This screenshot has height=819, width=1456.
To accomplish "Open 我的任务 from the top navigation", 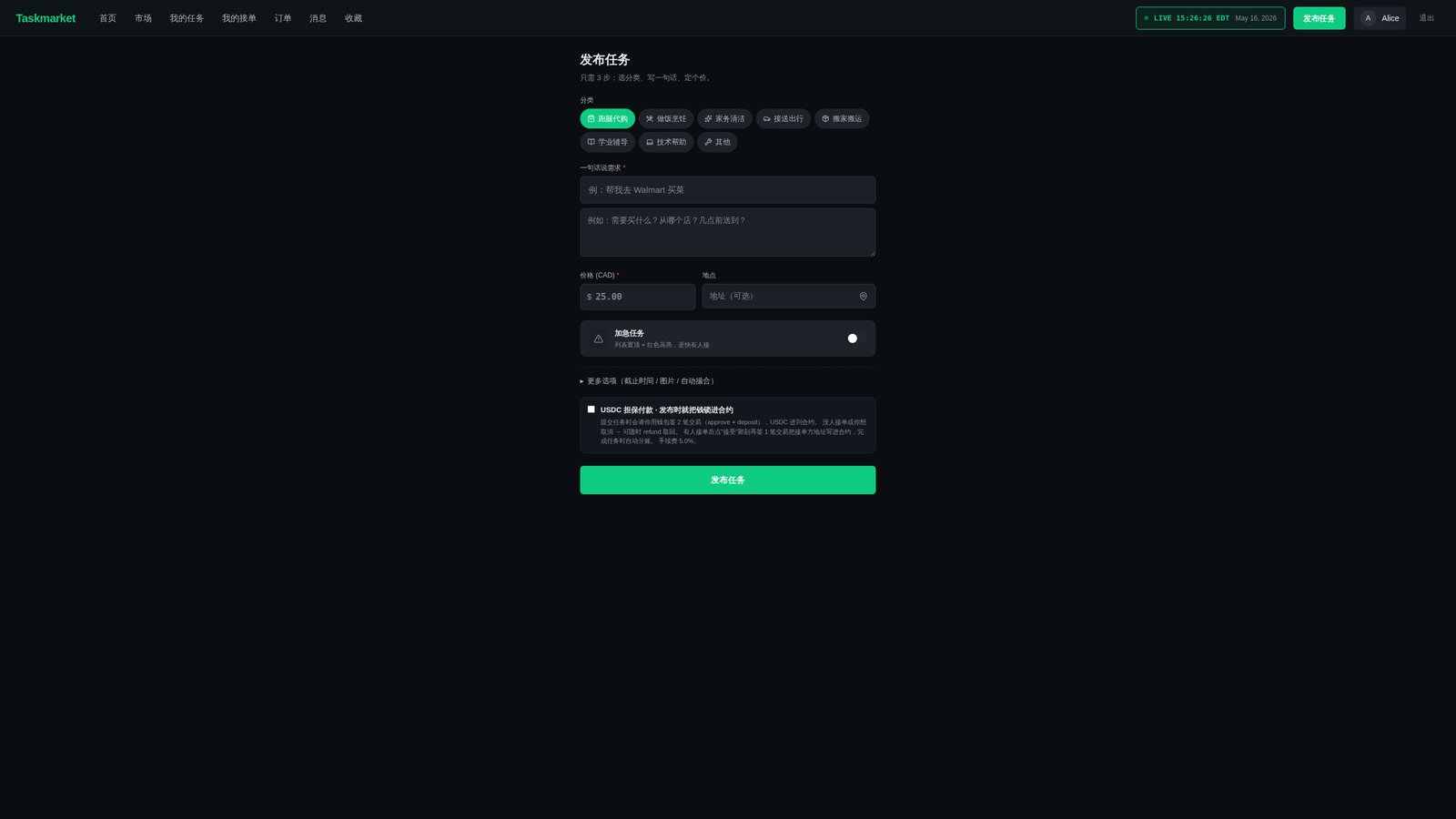I will tap(187, 18).
